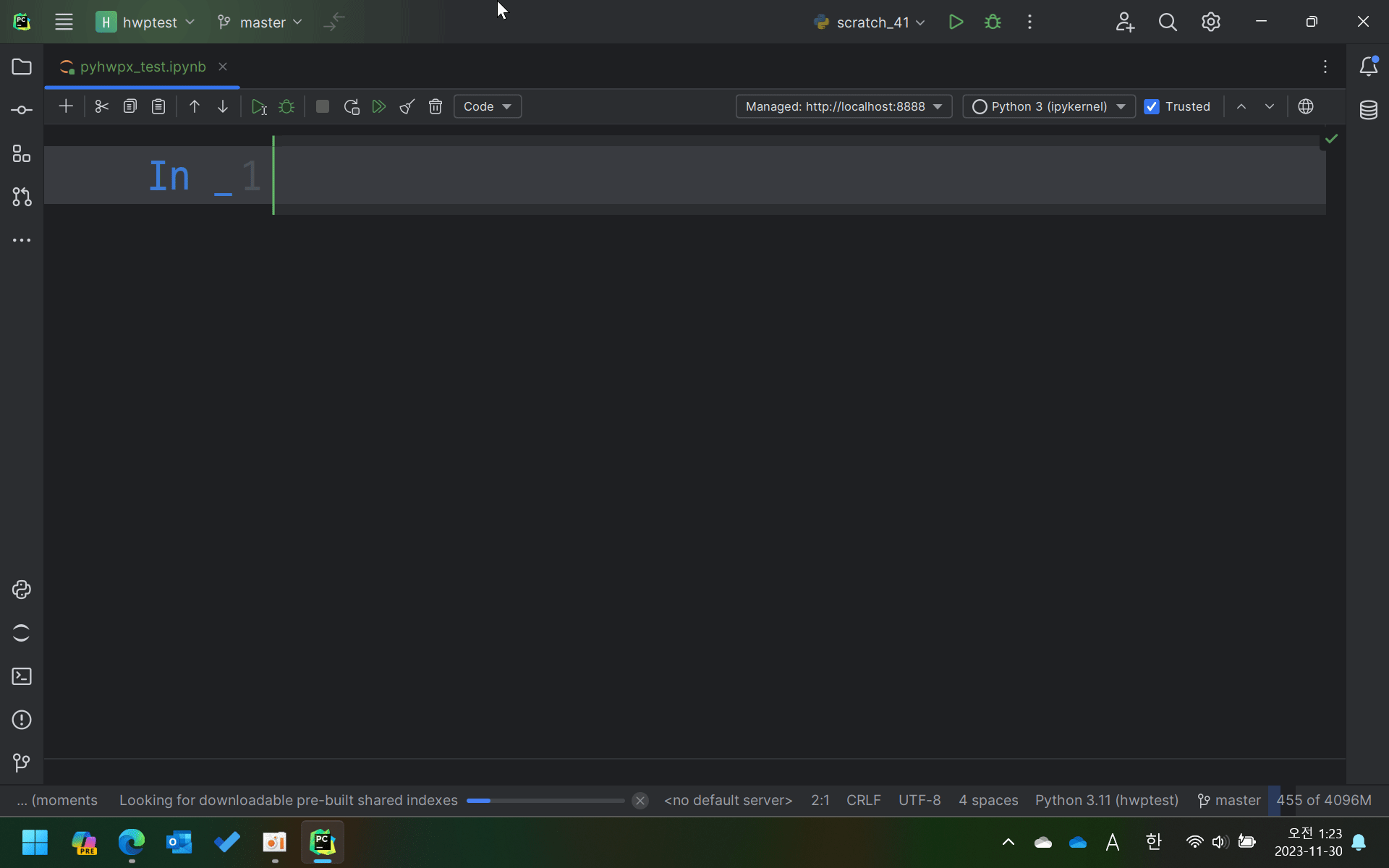Move cell down arrow icon
Viewport: 1389px width, 868px height.
pyautogui.click(x=223, y=106)
